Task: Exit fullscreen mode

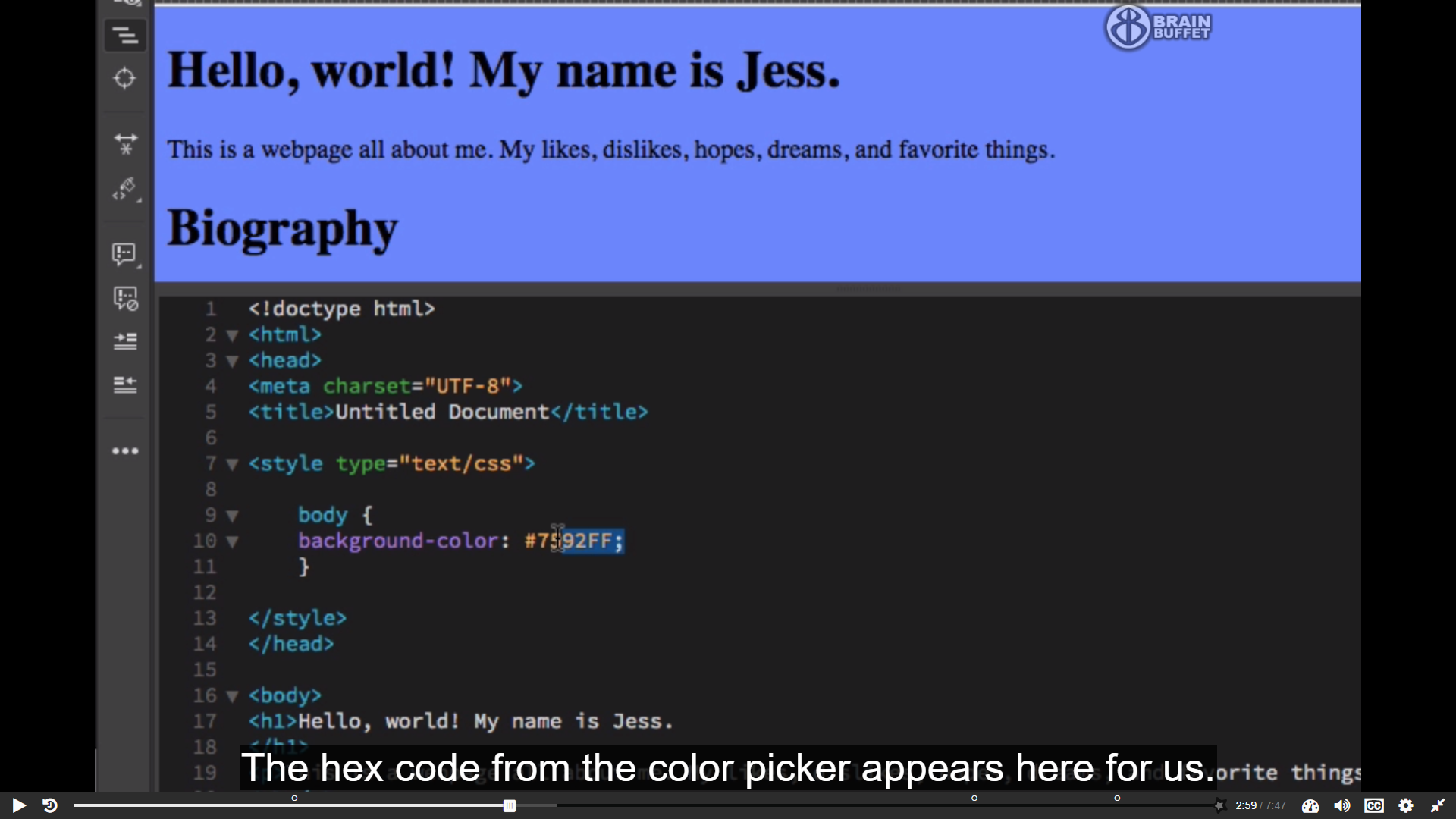Action: [x=1437, y=805]
